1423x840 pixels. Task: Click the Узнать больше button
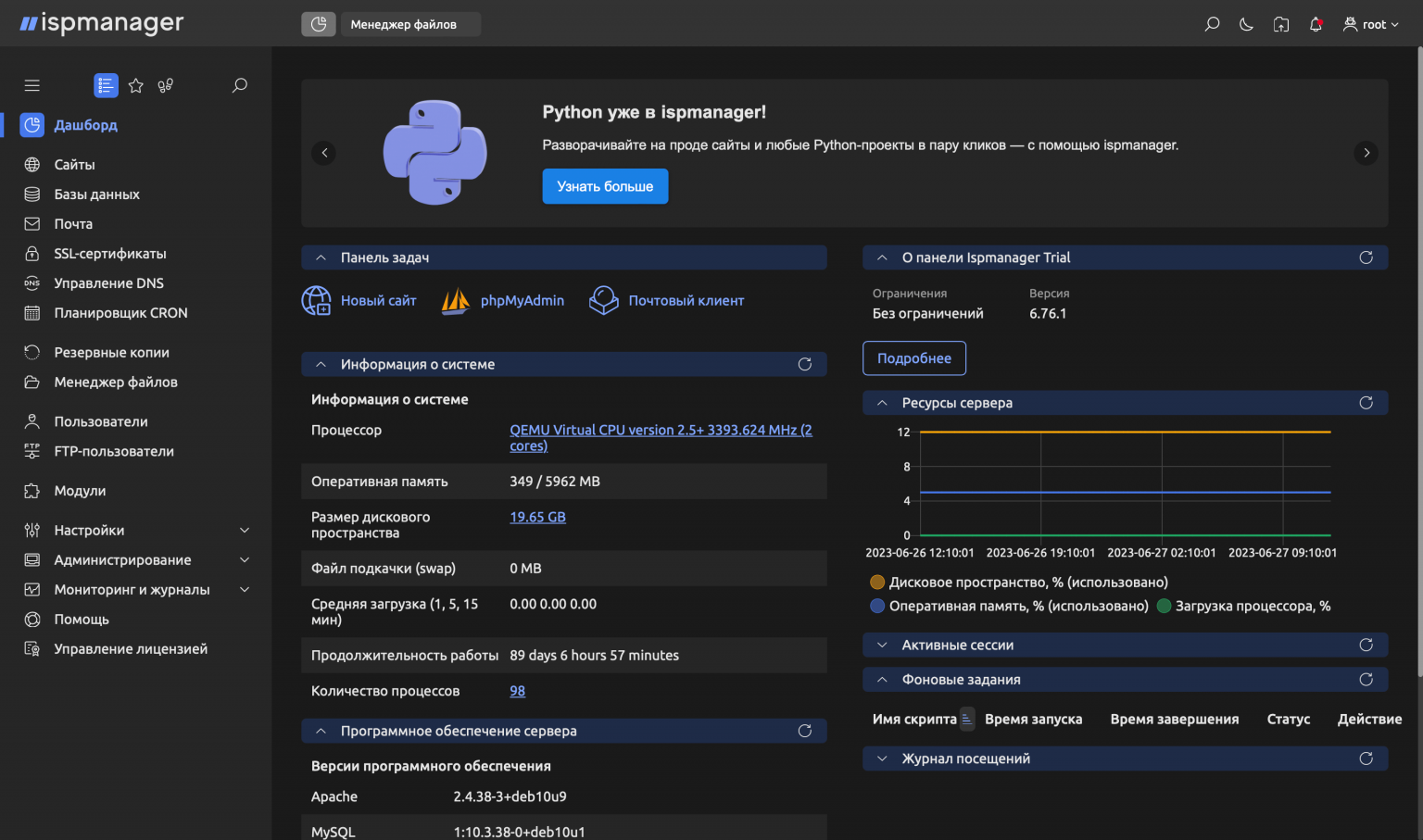coord(605,186)
